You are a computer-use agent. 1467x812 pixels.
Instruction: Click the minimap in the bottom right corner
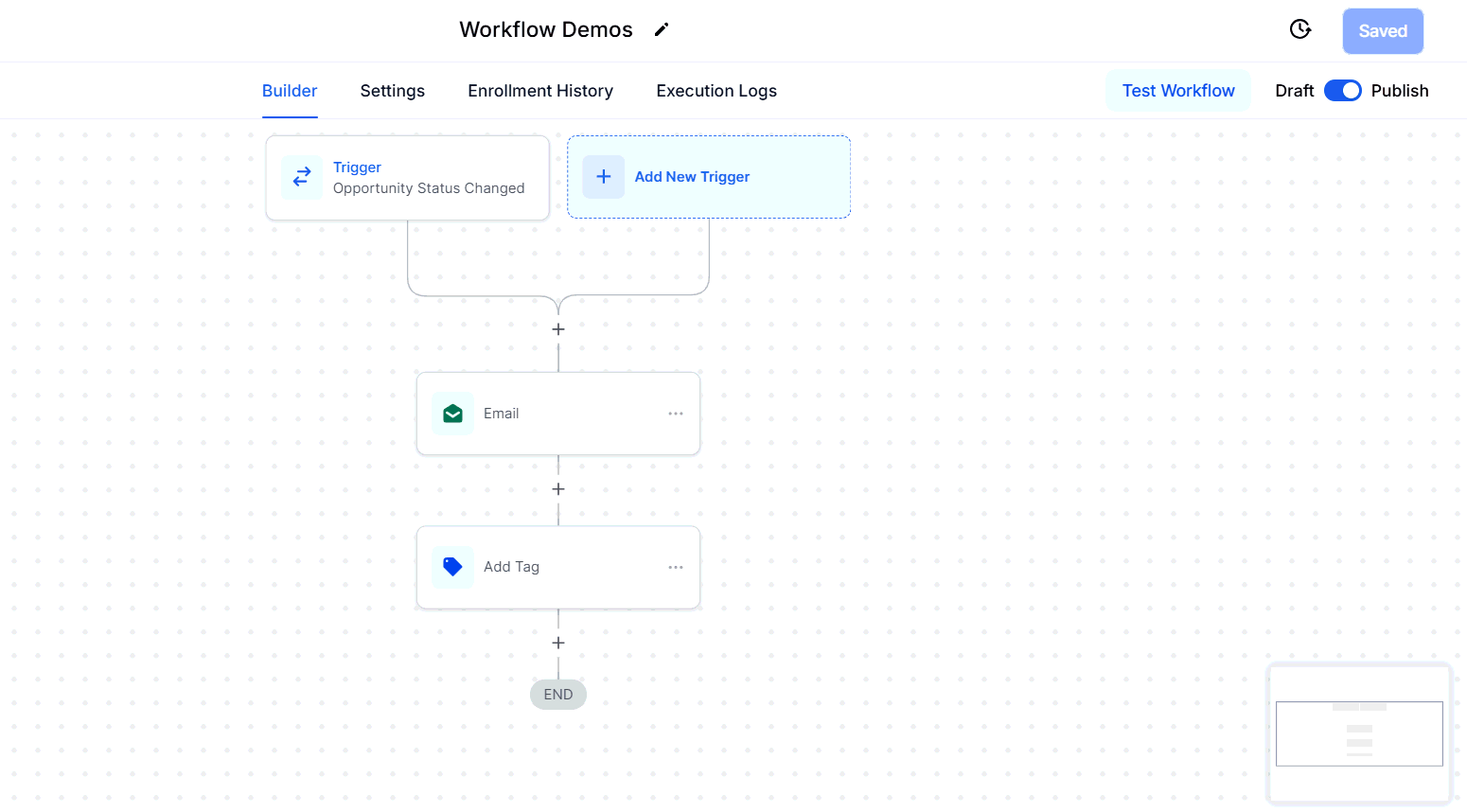(x=1359, y=734)
